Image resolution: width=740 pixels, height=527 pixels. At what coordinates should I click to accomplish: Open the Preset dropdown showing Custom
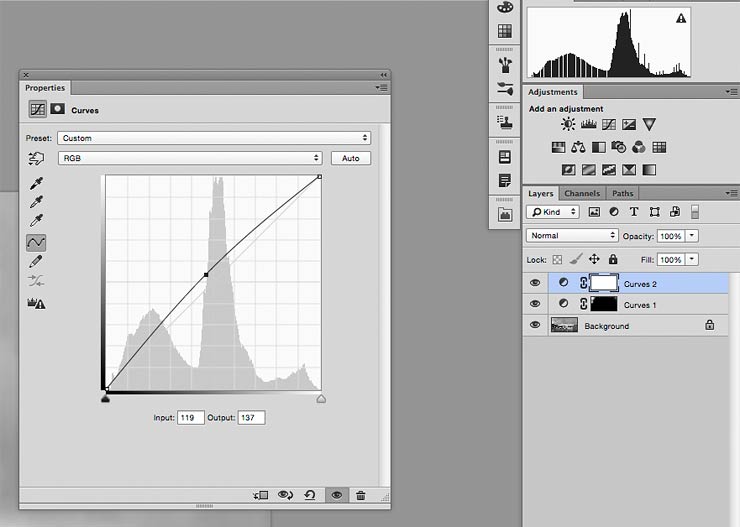(x=214, y=138)
